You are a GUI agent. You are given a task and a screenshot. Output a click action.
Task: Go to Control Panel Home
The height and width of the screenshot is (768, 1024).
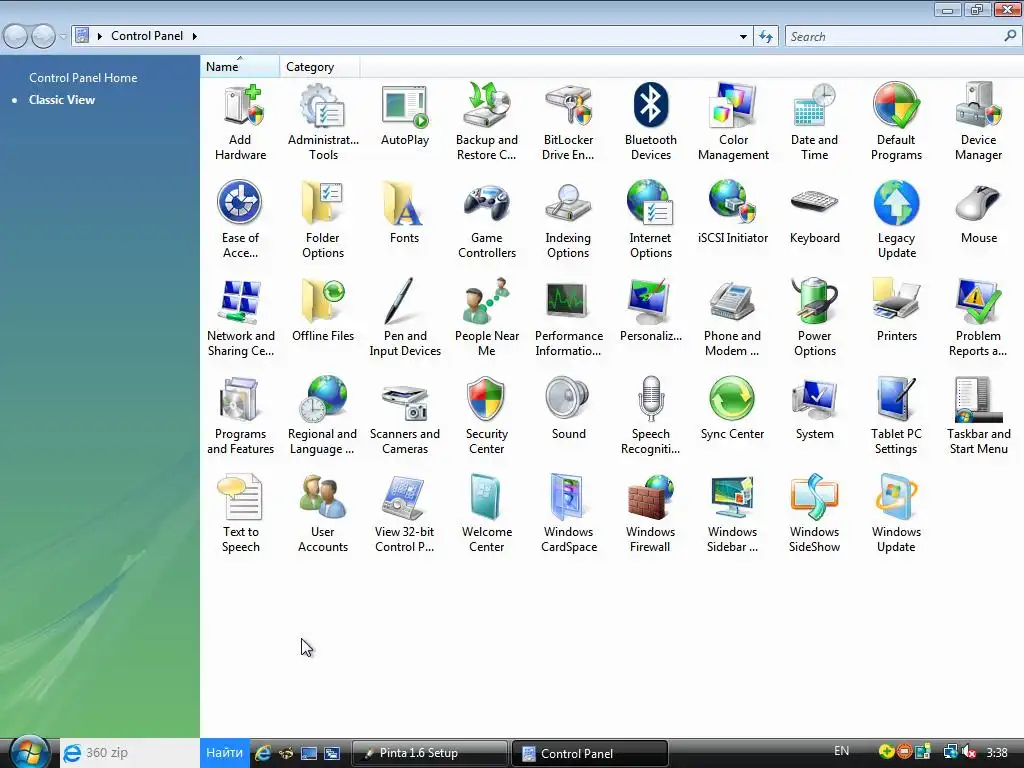click(x=83, y=78)
